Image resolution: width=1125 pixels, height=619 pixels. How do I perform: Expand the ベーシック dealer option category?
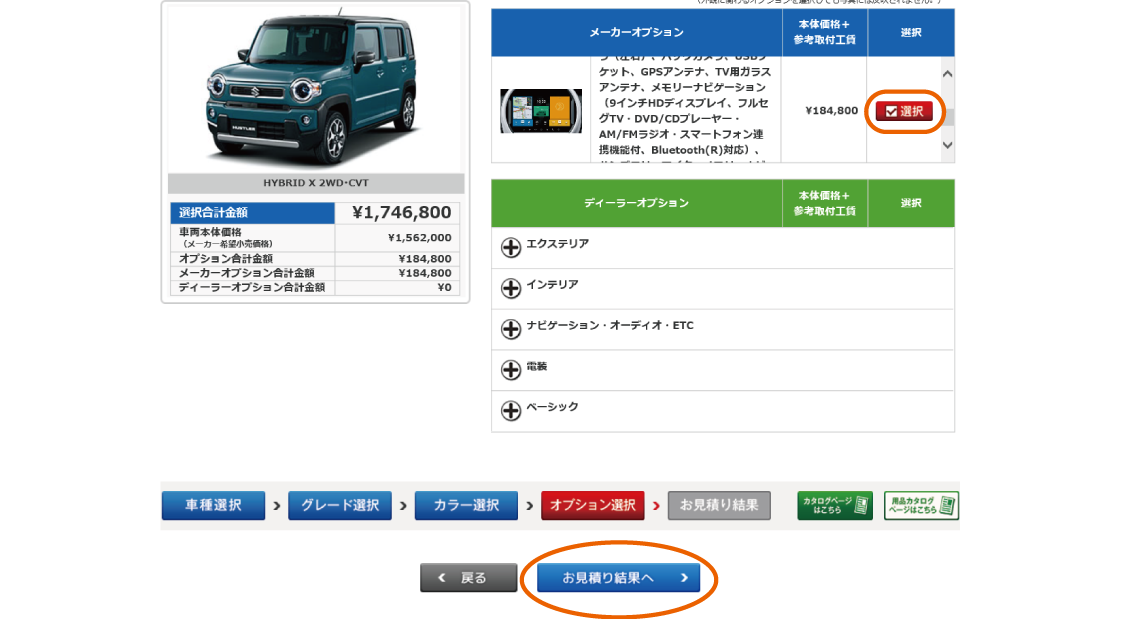(511, 411)
